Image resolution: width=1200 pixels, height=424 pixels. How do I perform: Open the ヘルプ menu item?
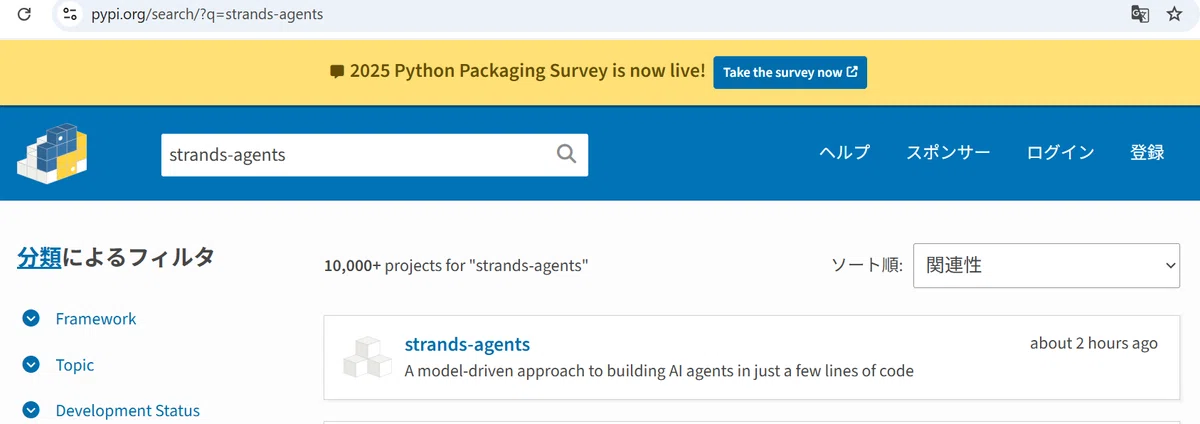[x=844, y=152]
